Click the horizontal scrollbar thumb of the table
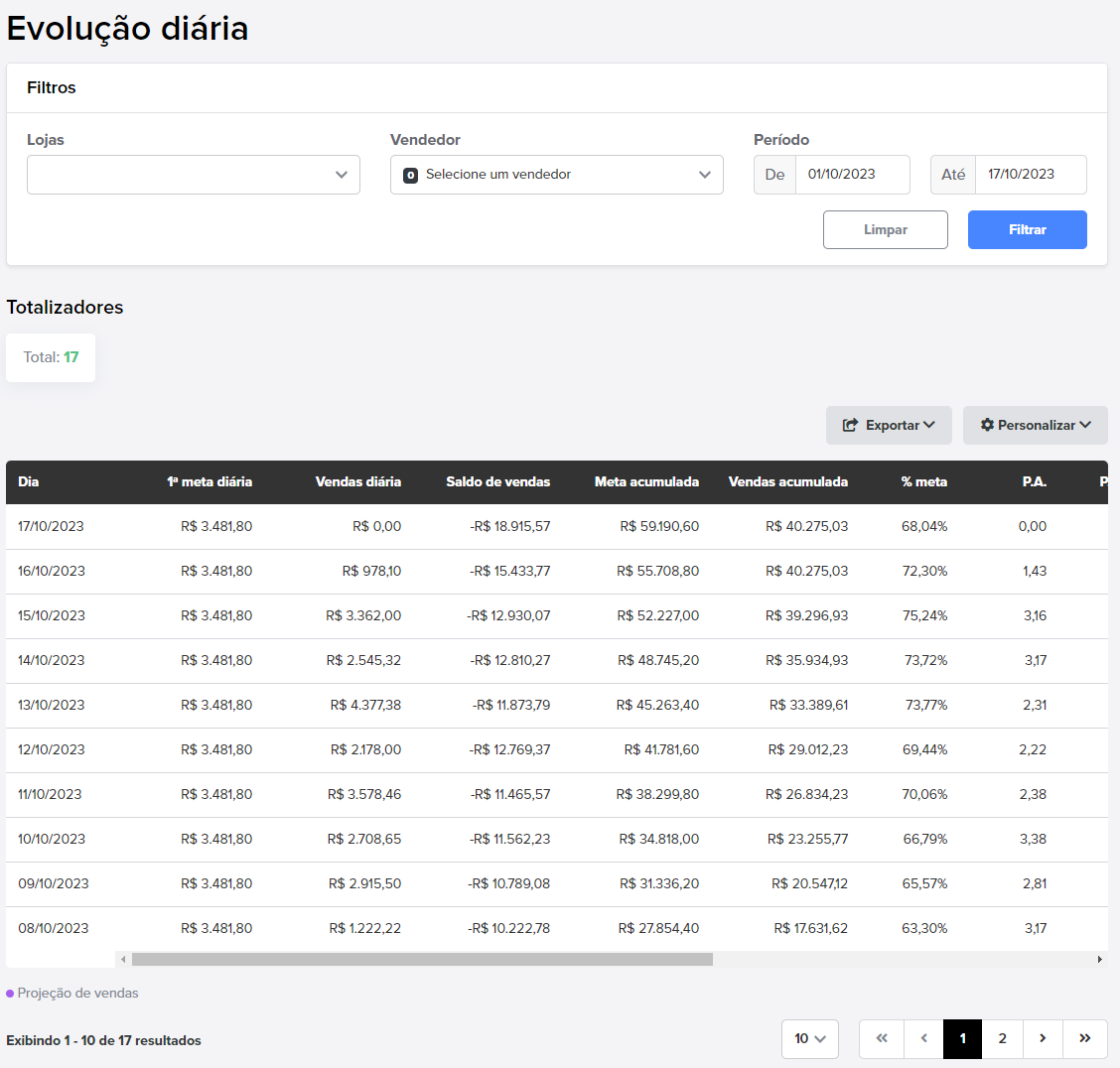The height and width of the screenshot is (1068, 1120). 422,960
